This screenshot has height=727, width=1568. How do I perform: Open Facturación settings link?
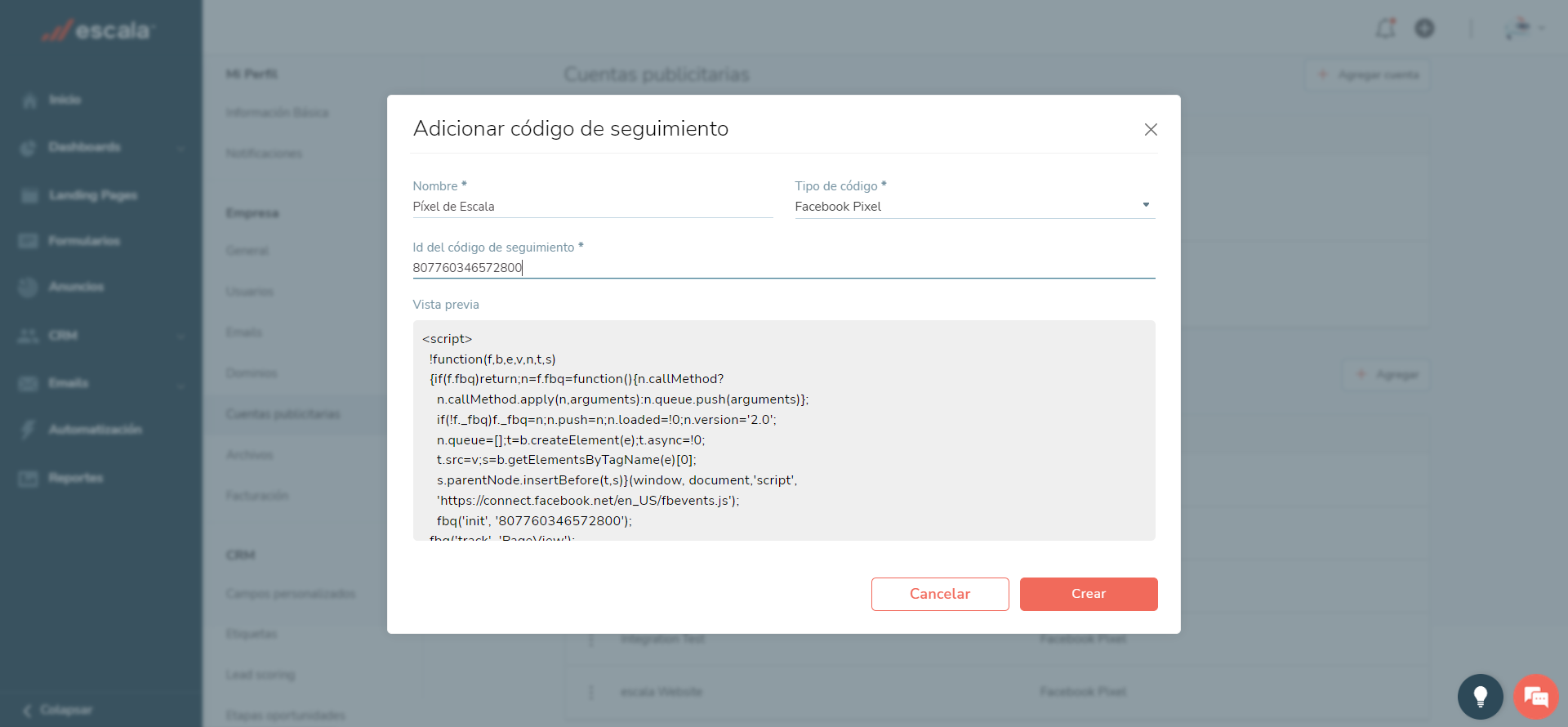[x=257, y=496]
